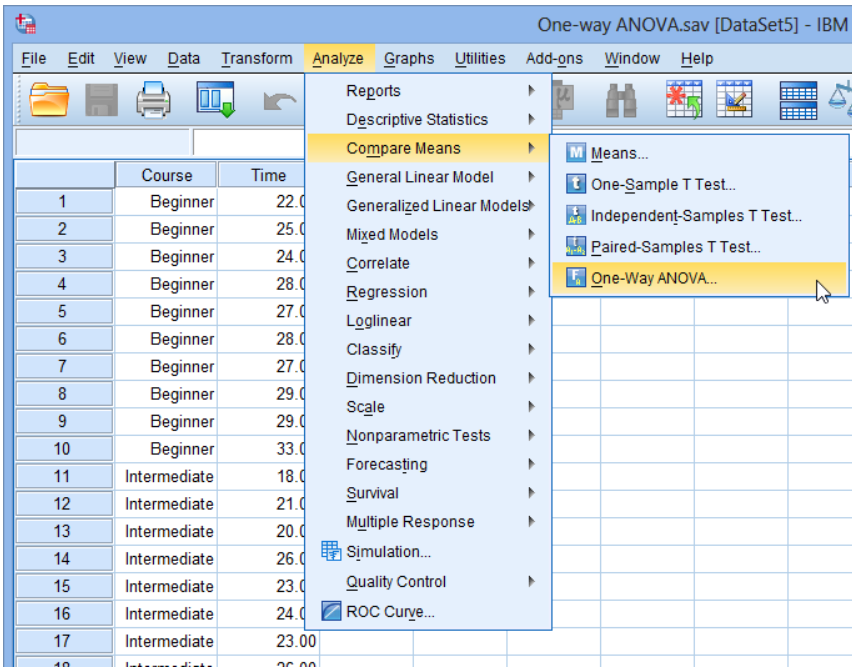Viewport: 852px width, 671px height.
Task: Open the Recall recent dialogs icon
Action: (x=216, y=99)
